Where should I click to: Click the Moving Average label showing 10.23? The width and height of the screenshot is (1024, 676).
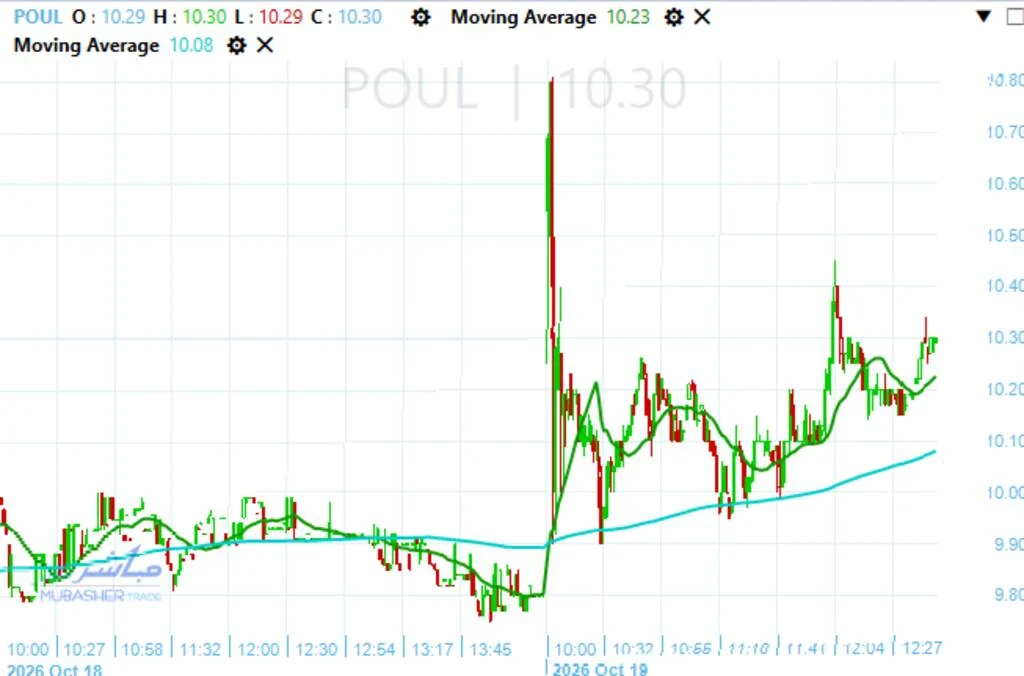pyautogui.click(x=523, y=17)
